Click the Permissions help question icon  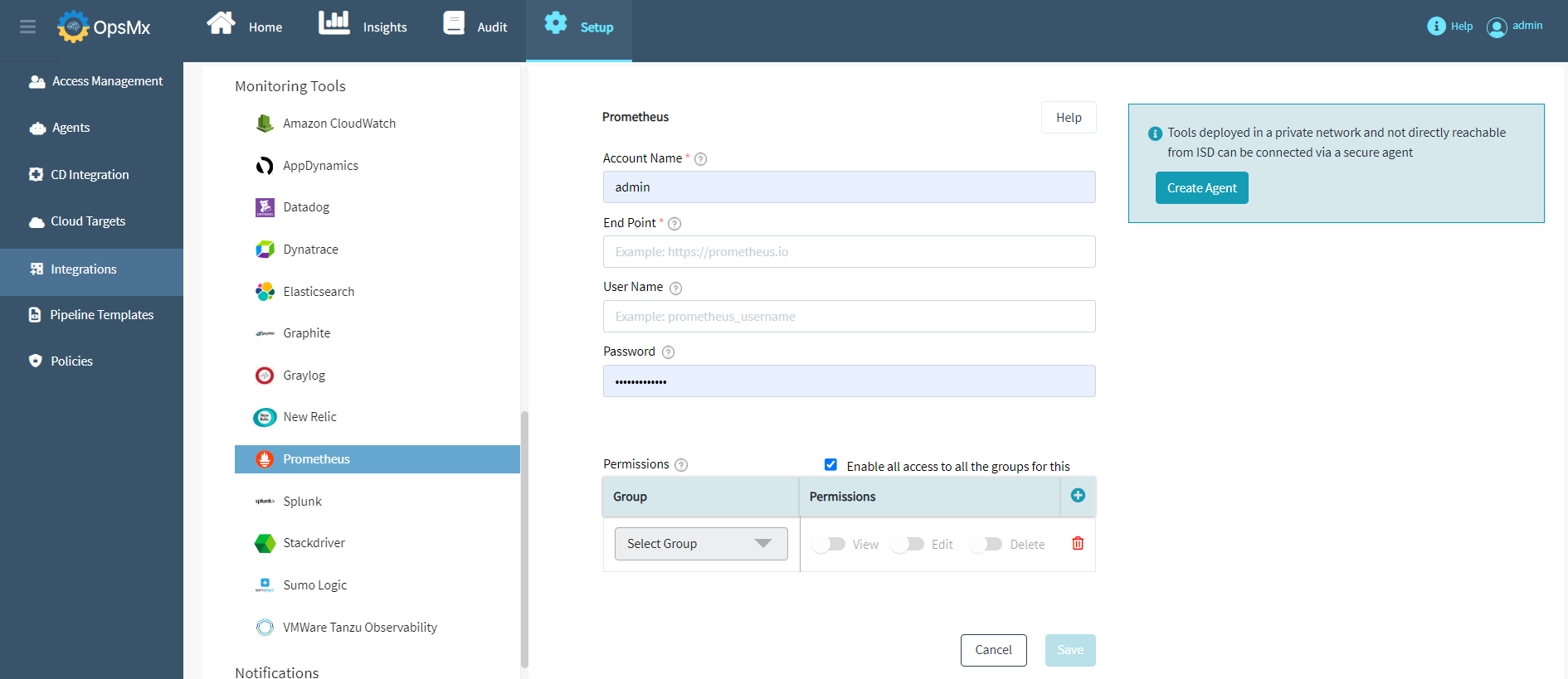681,465
